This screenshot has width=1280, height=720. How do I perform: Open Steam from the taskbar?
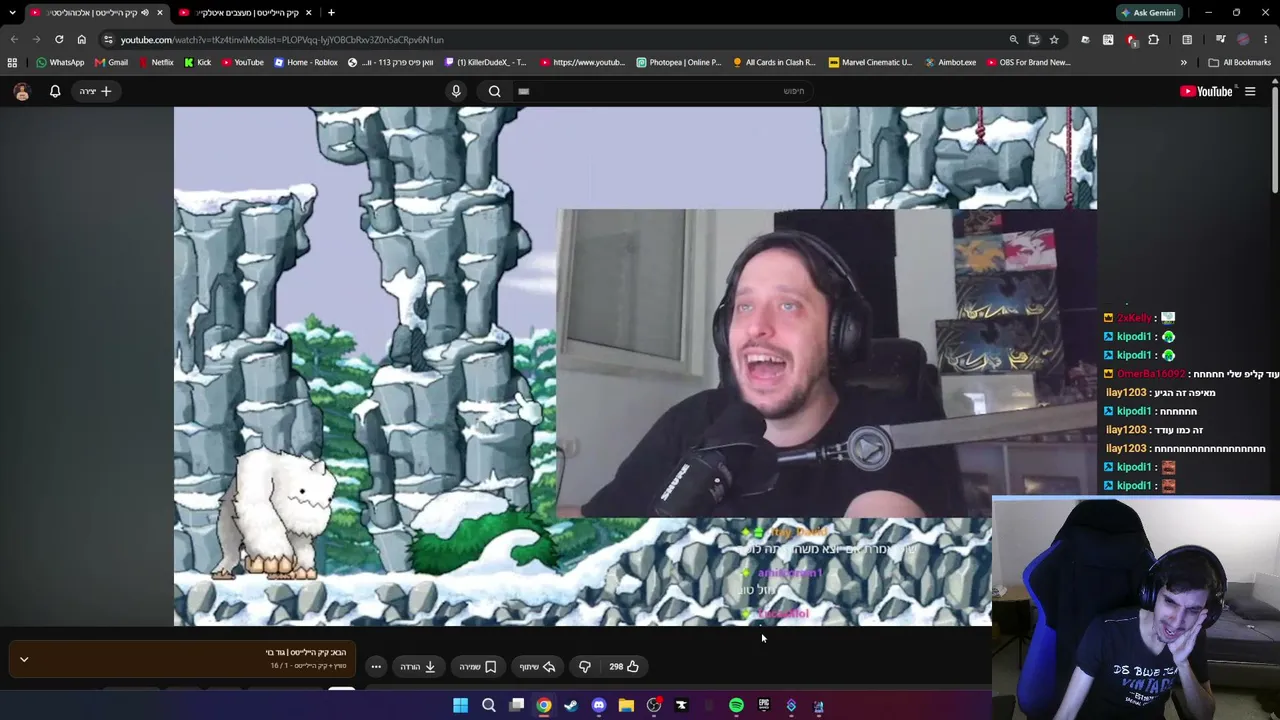pos(571,706)
